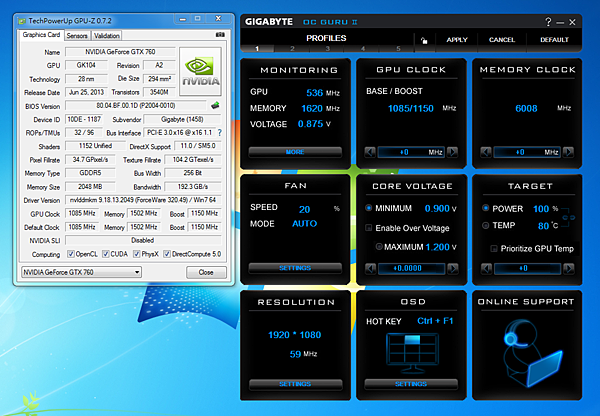
Task: Select profile 2 in OC Guru
Action: (292, 49)
